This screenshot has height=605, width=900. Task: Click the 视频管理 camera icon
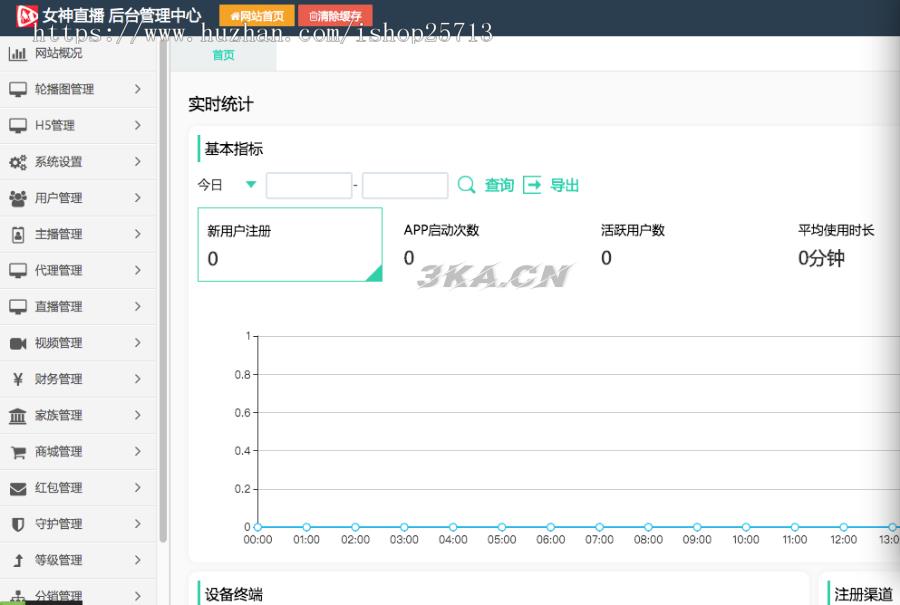[17, 343]
